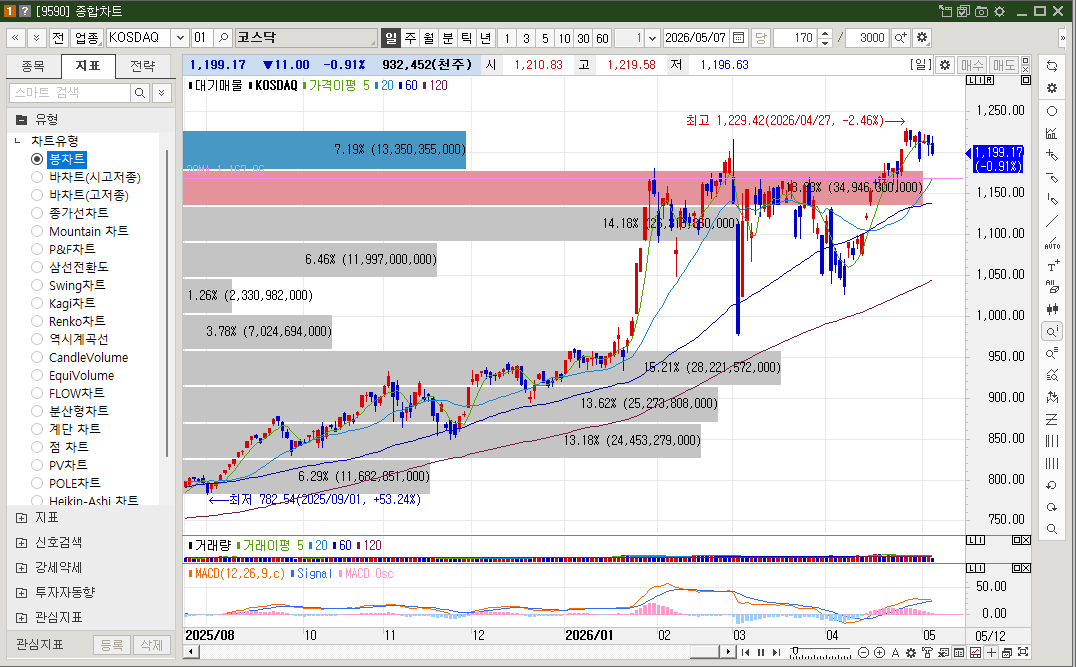The width and height of the screenshot is (1076, 667).
Task: Click the horizontal chart scrollbar thumb
Action: 704,652
